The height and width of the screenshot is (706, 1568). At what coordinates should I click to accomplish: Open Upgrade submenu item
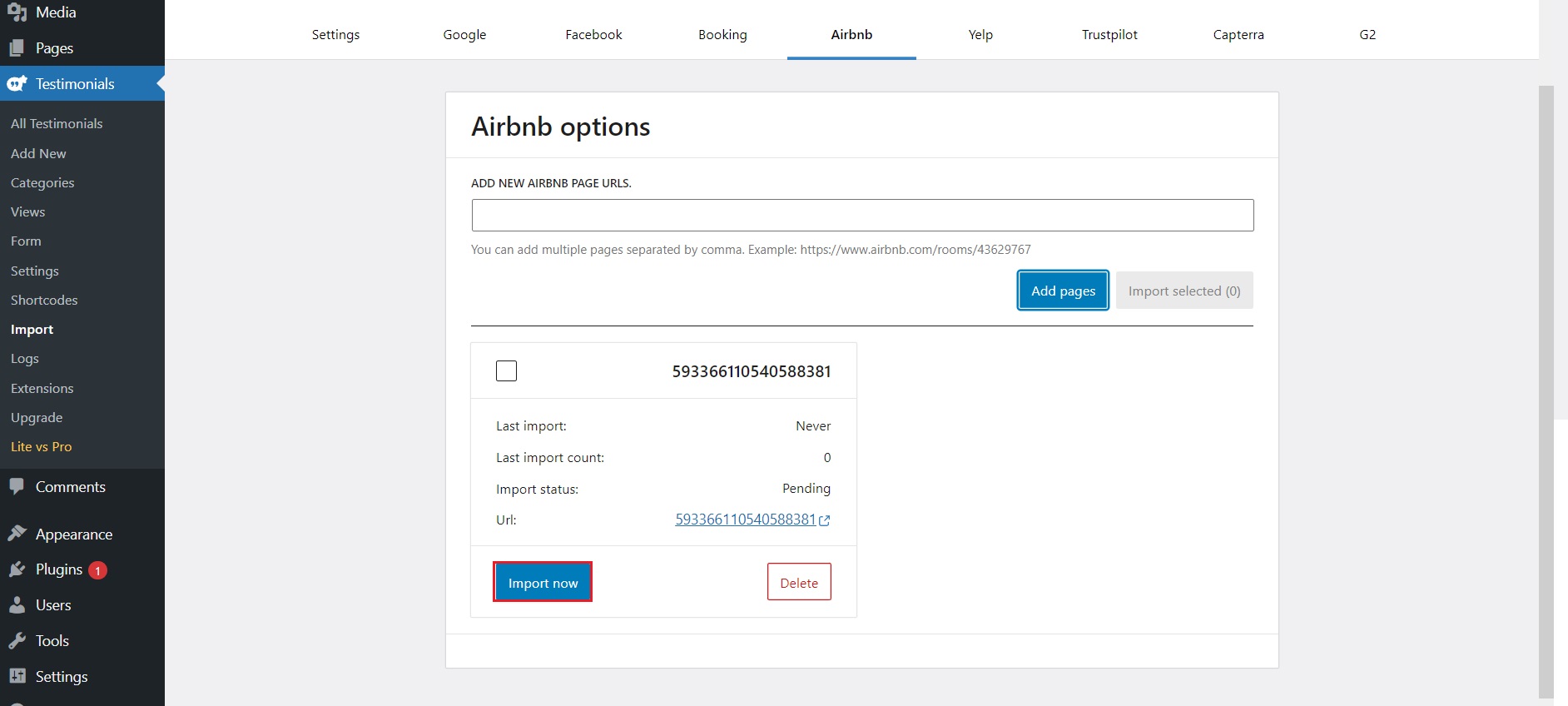click(37, 417)
